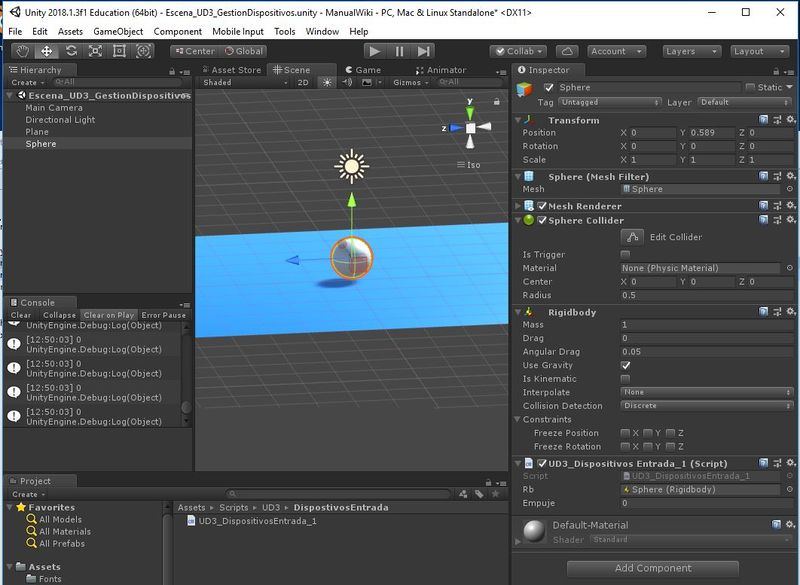Click the Add Component button

pos(653,568)
